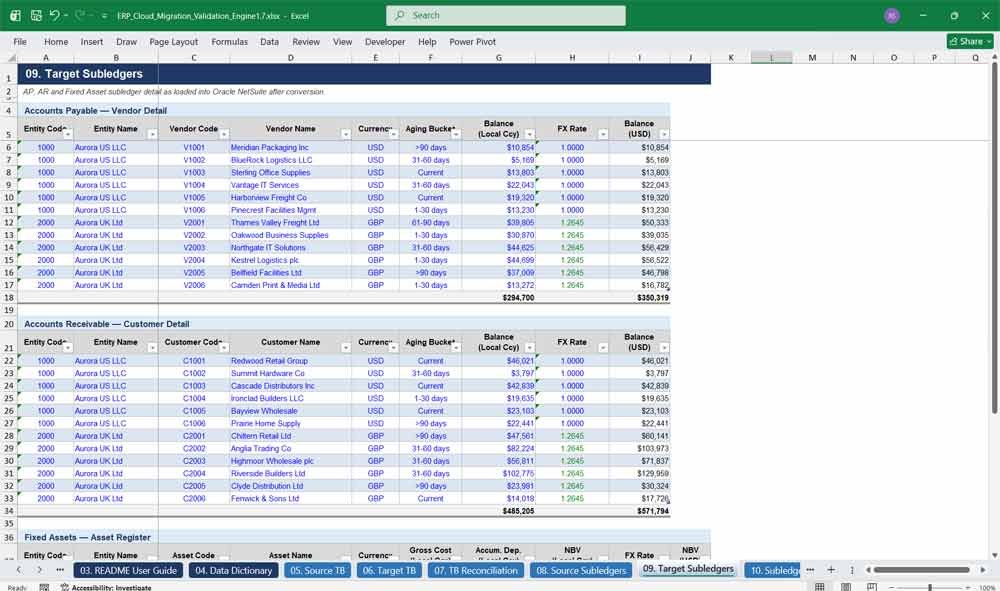Viewport: 1000px width, 591px height.
Task: Click the horizontal scroll right arrow
Action: point(983,570)
